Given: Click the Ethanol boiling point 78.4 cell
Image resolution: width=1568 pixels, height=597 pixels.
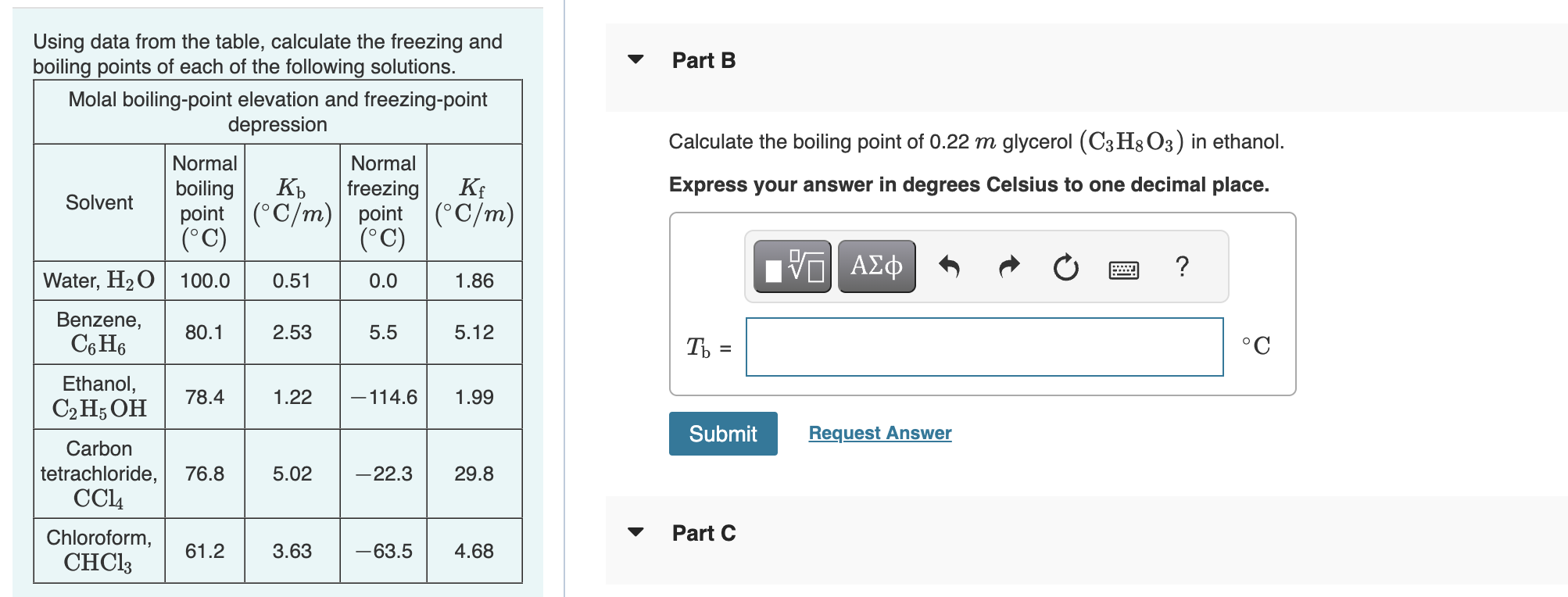Looking at the screenshot, I should [x=205, y=397].
